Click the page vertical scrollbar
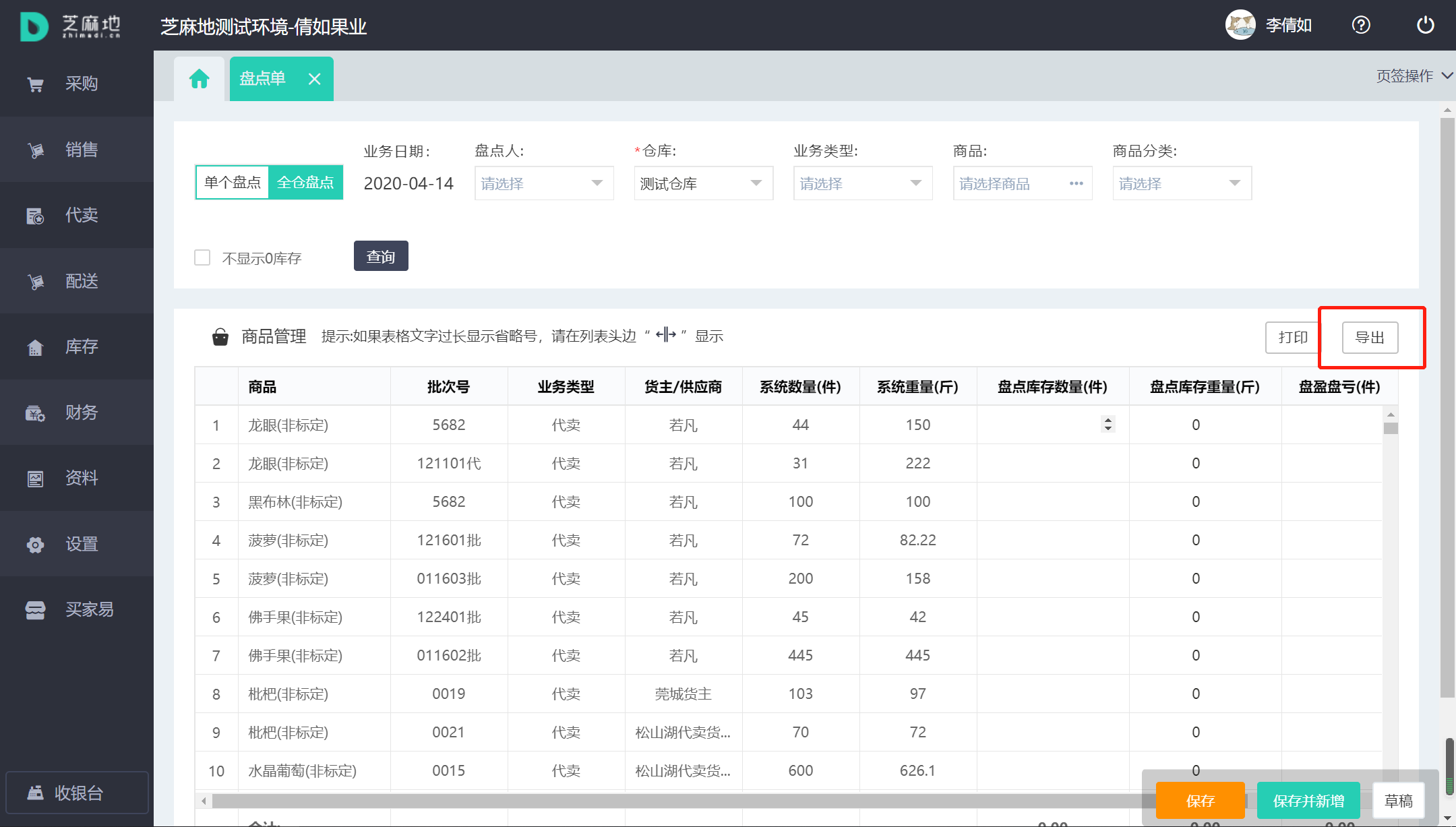1456x827 pixels. point(1447,408)
